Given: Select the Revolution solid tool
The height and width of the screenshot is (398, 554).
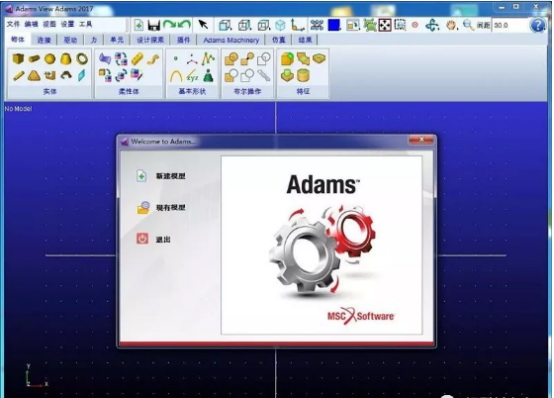Looking at the screenshot, I should click(66, 75).
